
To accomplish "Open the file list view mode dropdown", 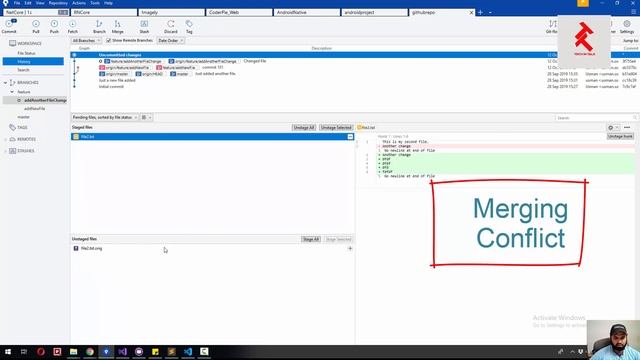I will click(x=146, y=118).
